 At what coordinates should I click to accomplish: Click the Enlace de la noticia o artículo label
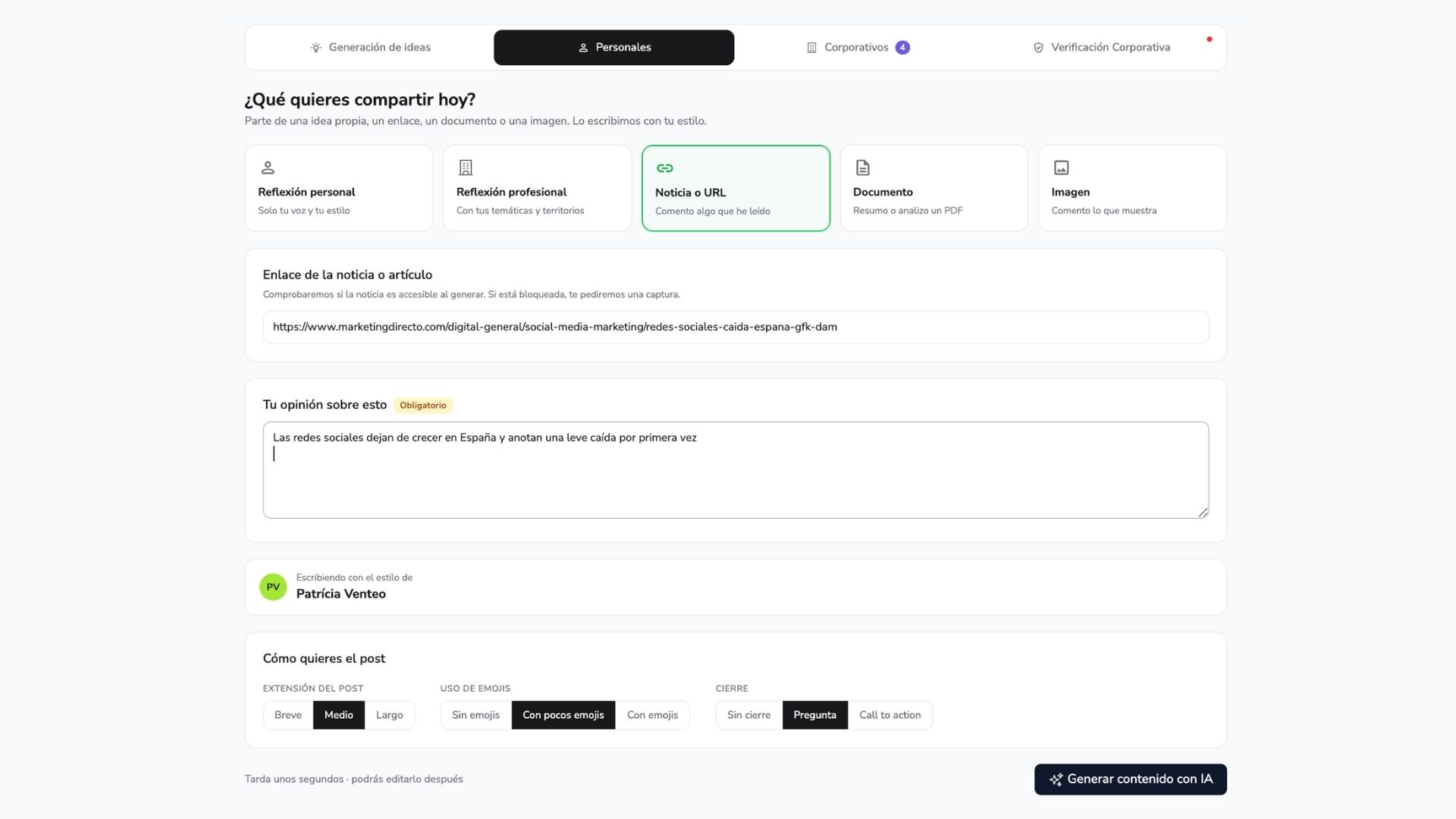tap(347, 275)
